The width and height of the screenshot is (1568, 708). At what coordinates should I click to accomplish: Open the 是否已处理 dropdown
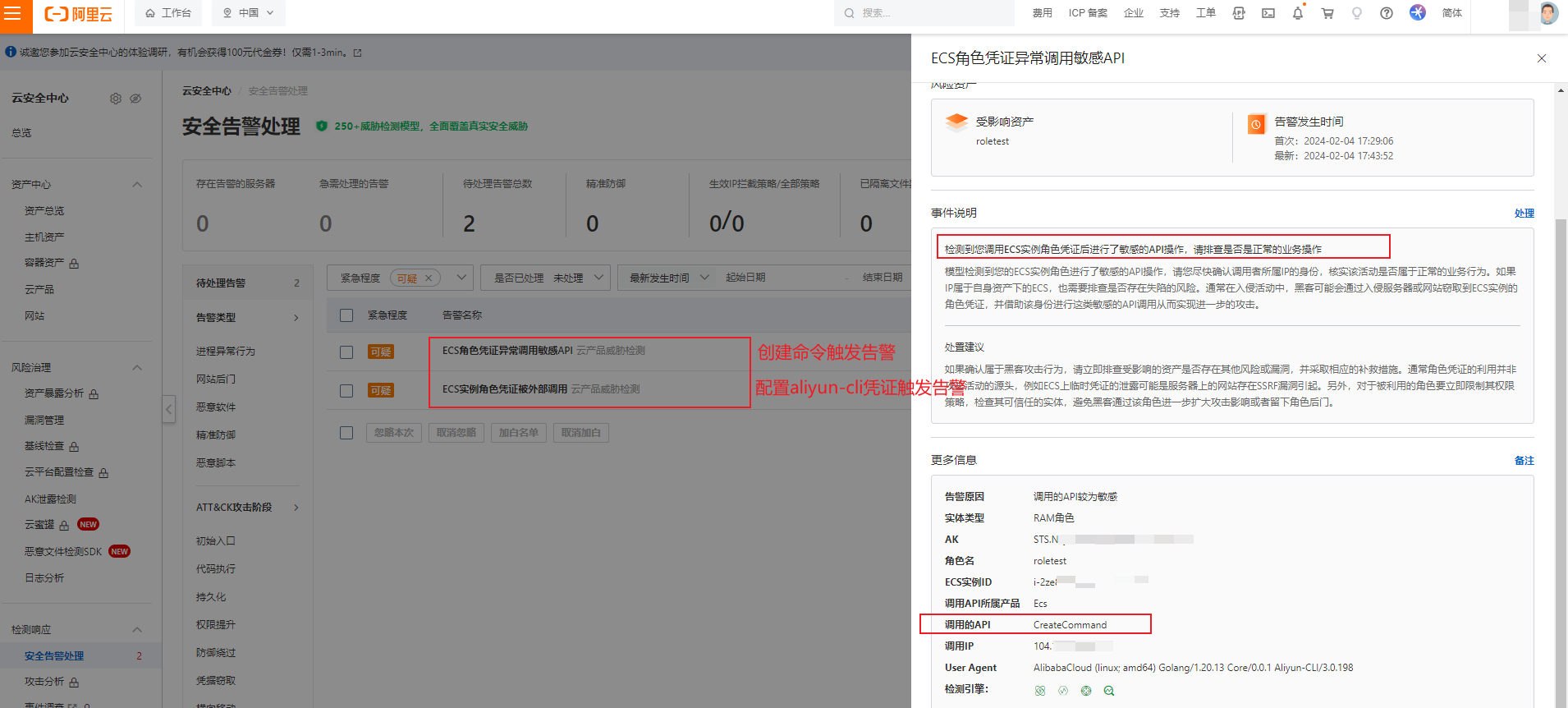tap(546, 278)
